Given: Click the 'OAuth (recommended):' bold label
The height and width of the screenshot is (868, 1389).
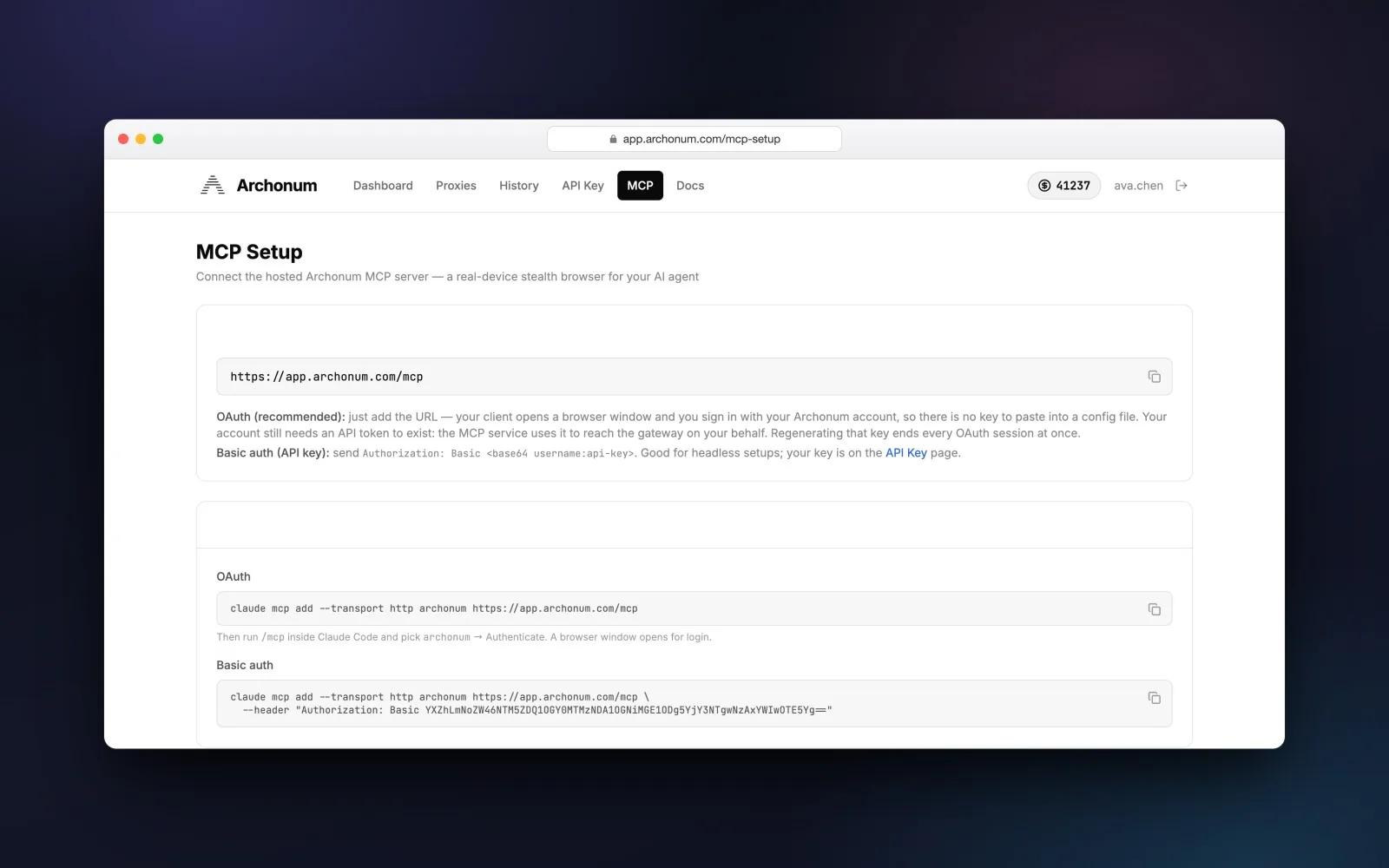Looking at the screenshot, I should coord(280,417).
